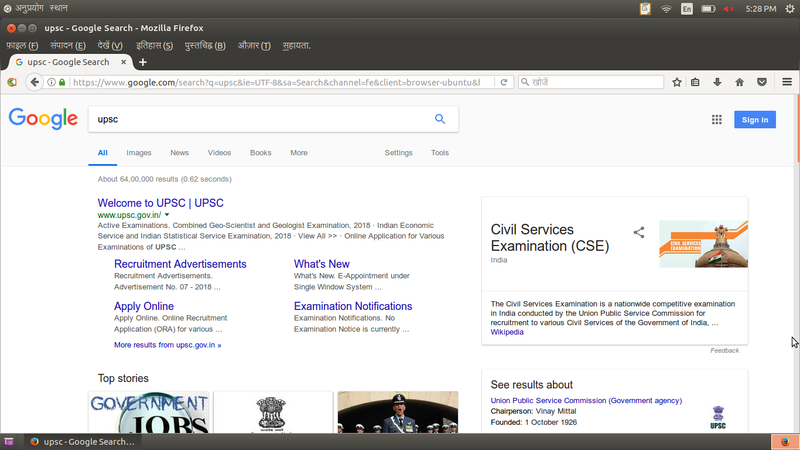Open the Welcome to UPSC result link
This screenshot has width=800, height=450.
(160, 203)
